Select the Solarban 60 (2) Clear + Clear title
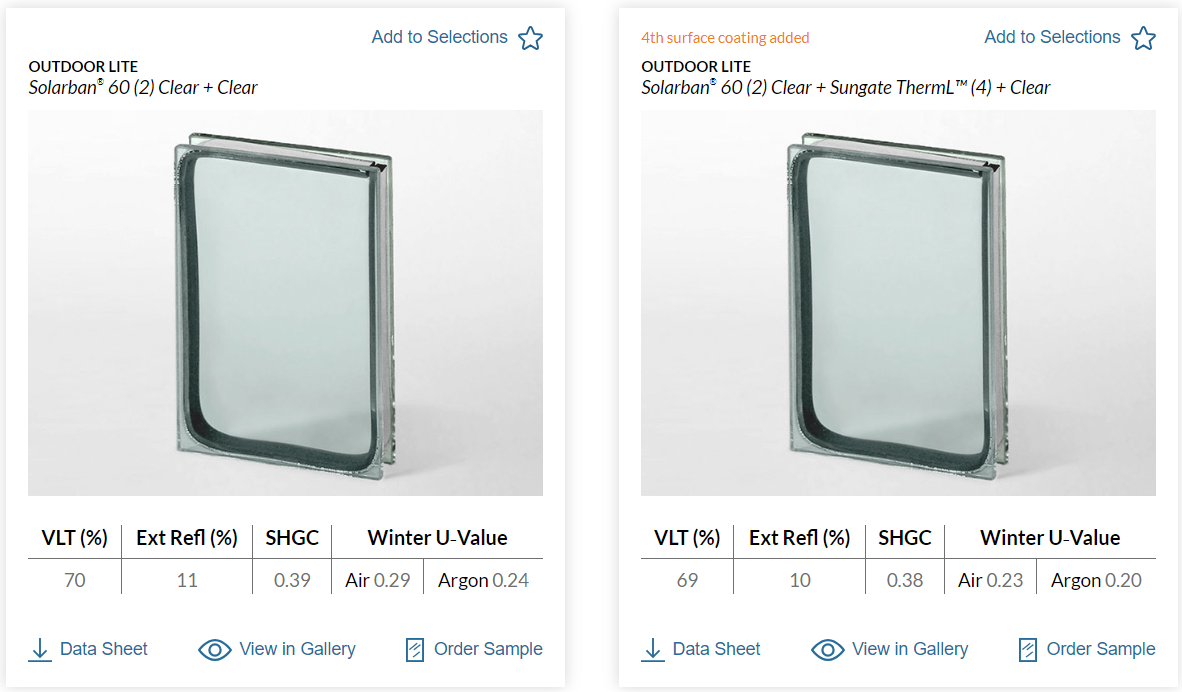Viewport: 1182px width, 692px height. (x=143, y=88)
